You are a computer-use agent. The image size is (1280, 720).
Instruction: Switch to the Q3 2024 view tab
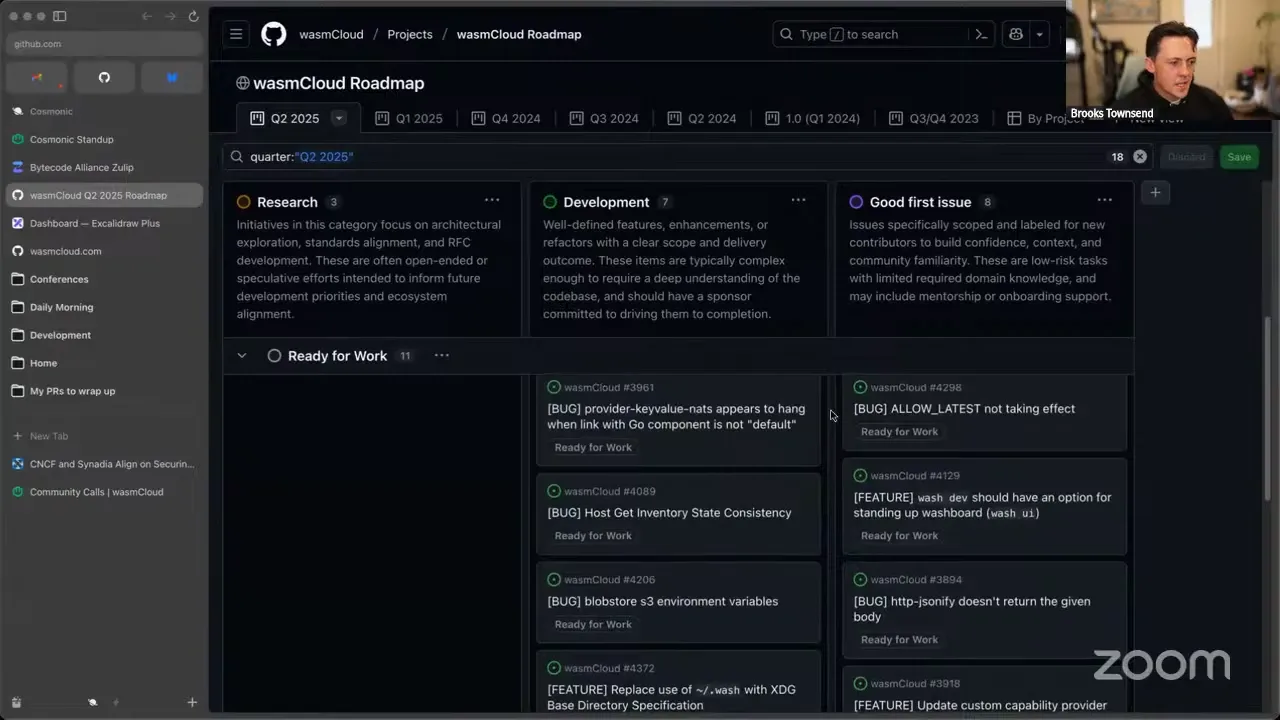click(604, 118)
